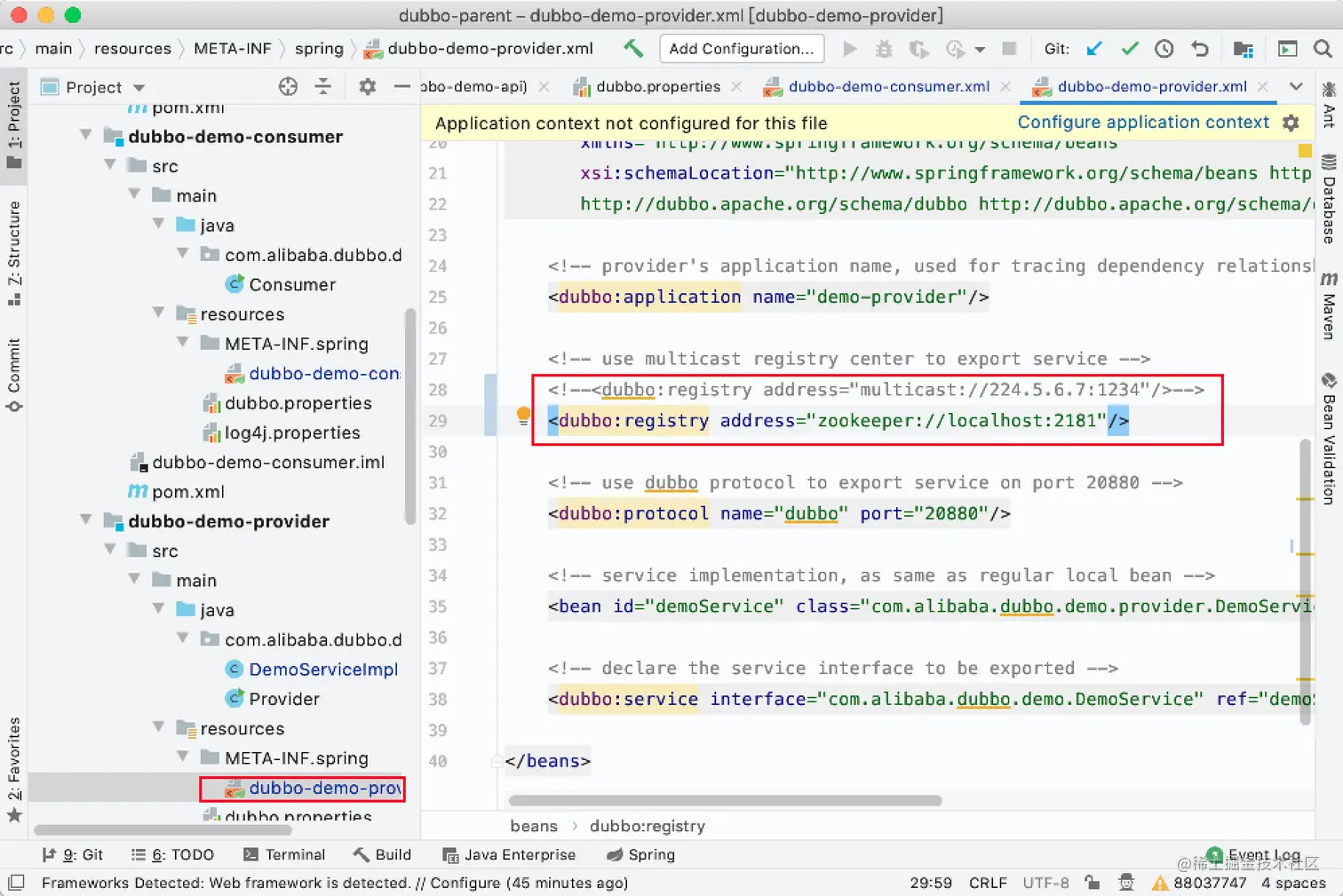This screenshot has width=1343, height=896.
Task: Open Java Enterprise tool window
Action: (509, 854)
